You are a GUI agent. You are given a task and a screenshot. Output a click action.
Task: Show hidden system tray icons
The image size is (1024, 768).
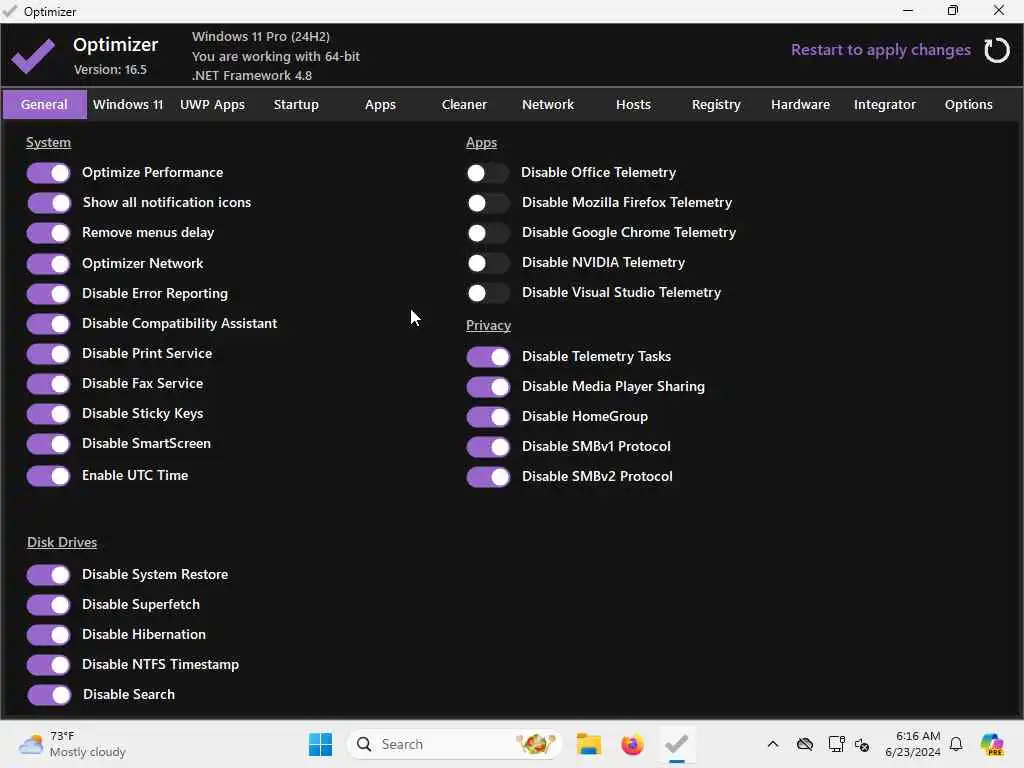773,744
